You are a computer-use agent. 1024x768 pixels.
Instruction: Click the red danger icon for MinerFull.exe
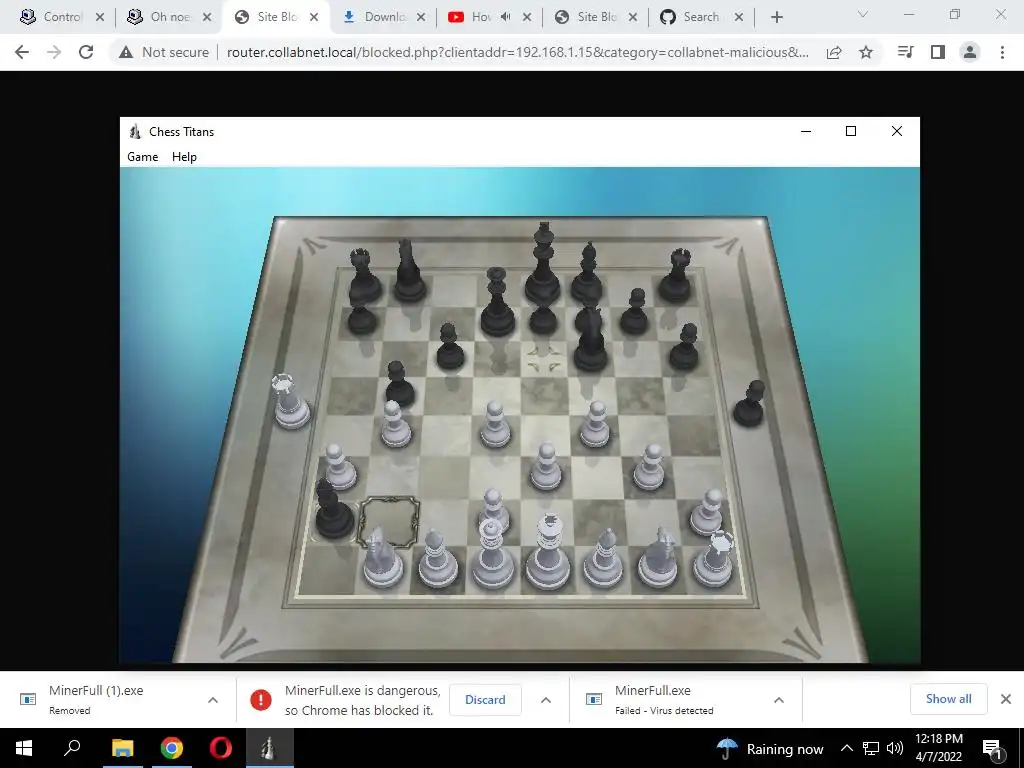261,700
